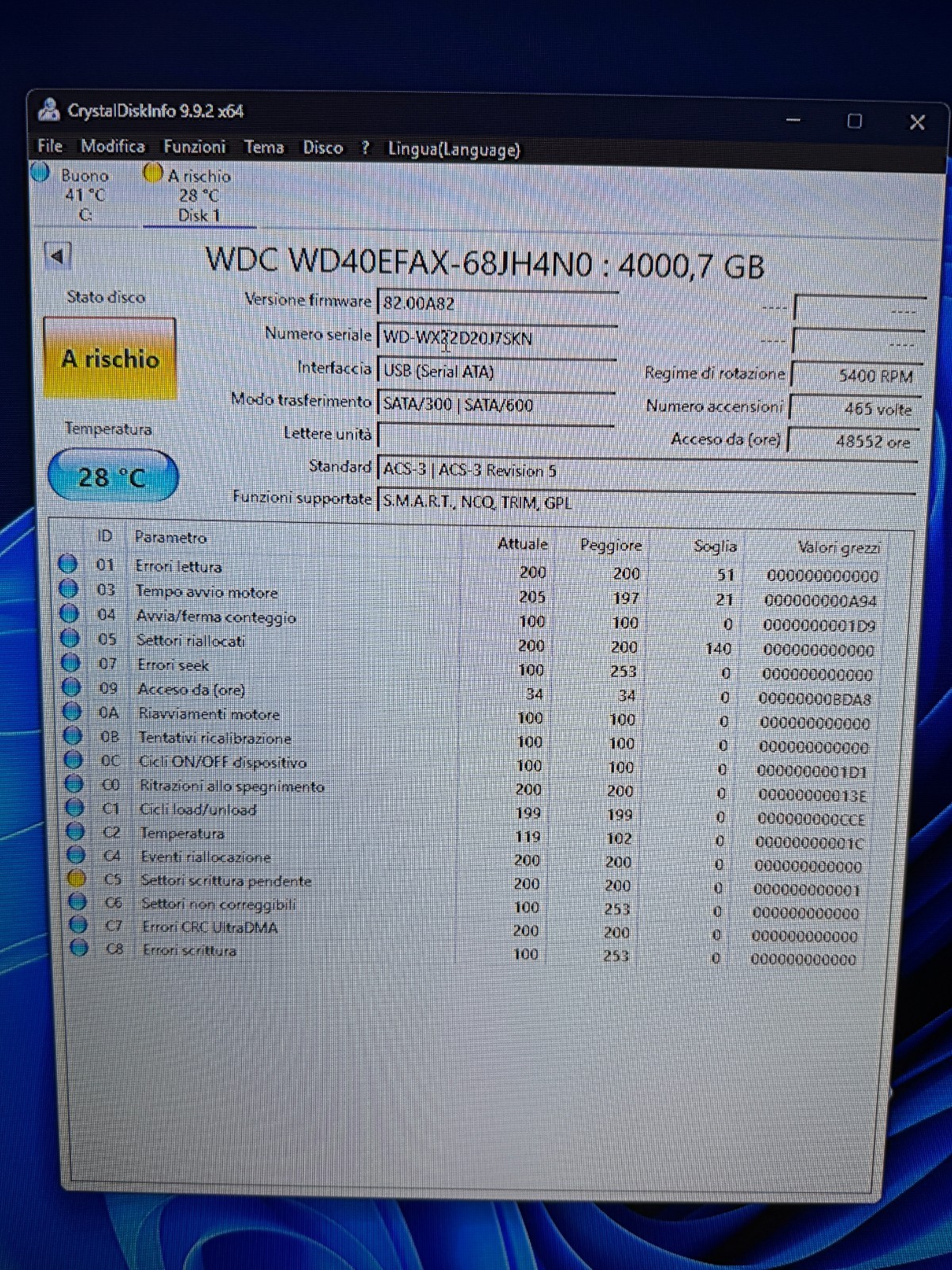This screenshot has height=1270, width=952.
Task: Click the yellow dot for Settori scrittura pendente
Action: click(76, 878)
